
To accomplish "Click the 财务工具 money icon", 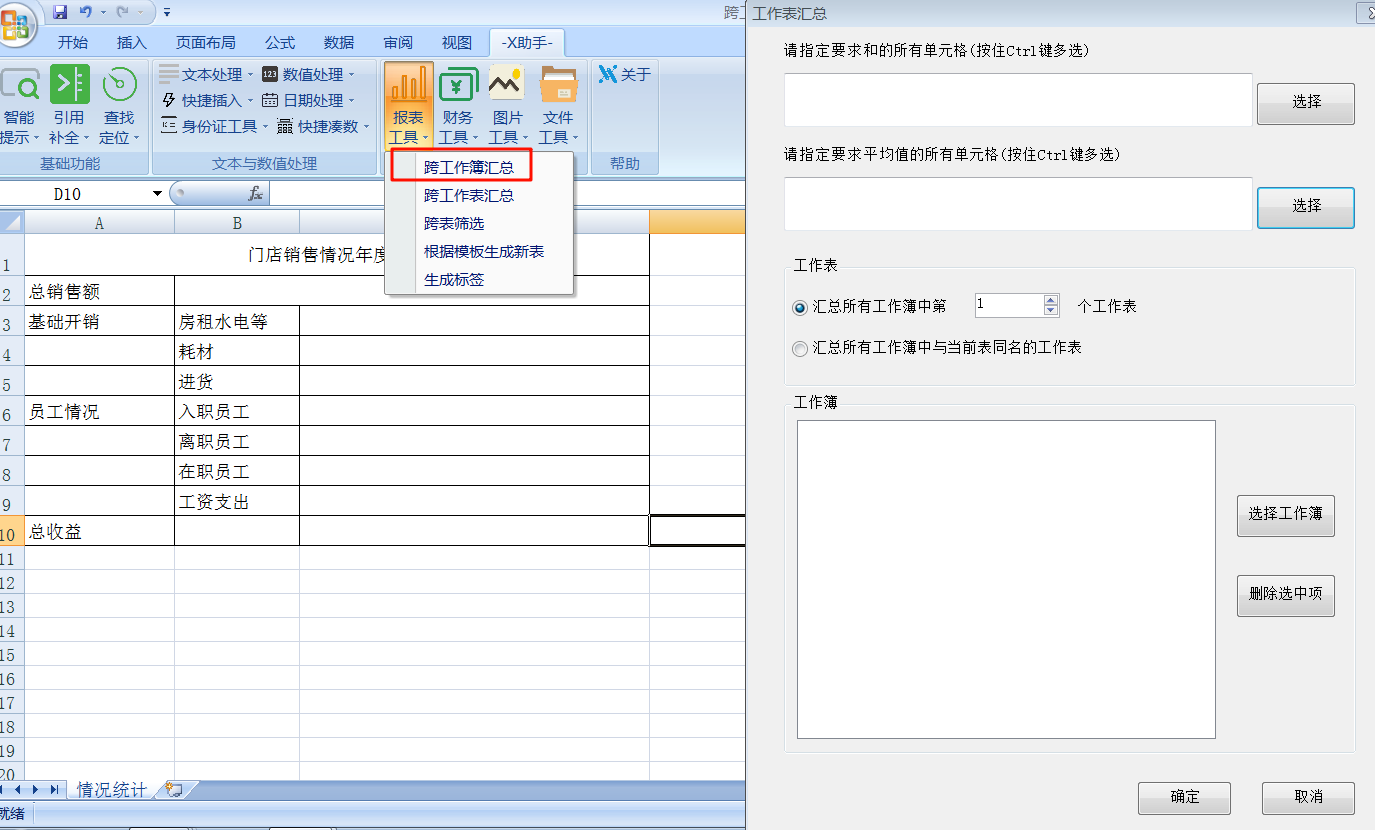I will [458, 83].
